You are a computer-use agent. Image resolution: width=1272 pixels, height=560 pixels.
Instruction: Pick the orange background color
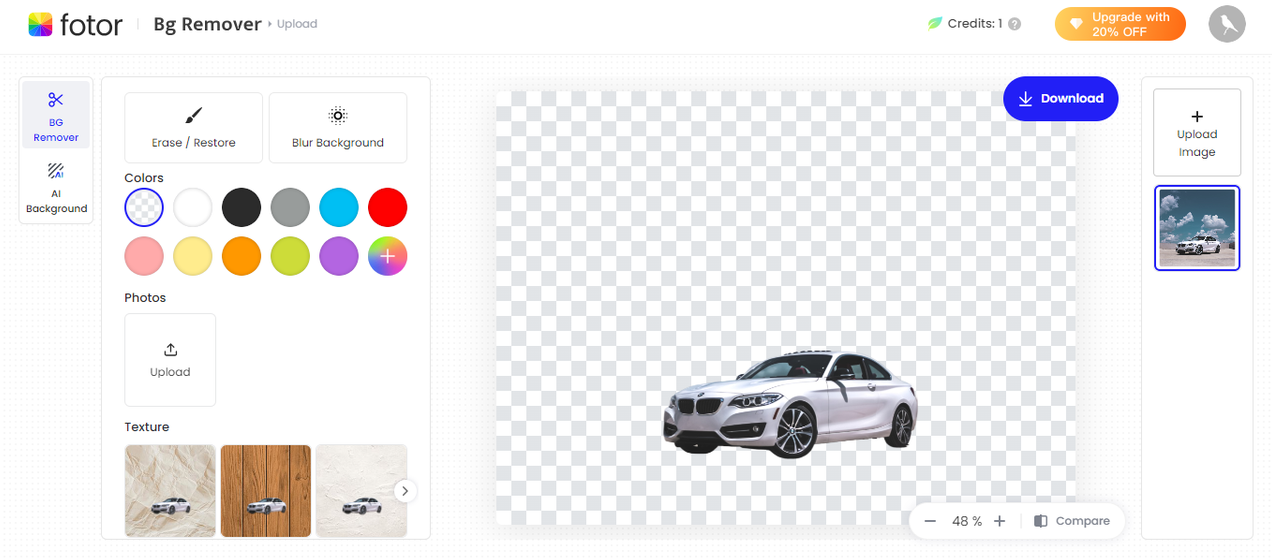point(241,257)
